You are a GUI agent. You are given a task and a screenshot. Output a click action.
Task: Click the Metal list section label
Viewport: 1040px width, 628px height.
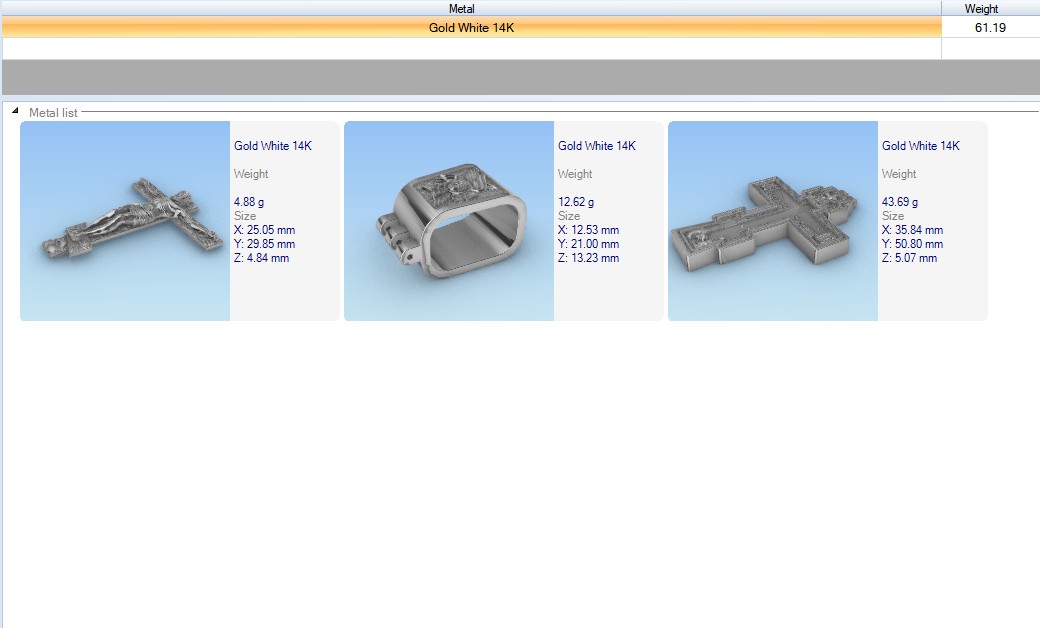(x=53, y=113)
